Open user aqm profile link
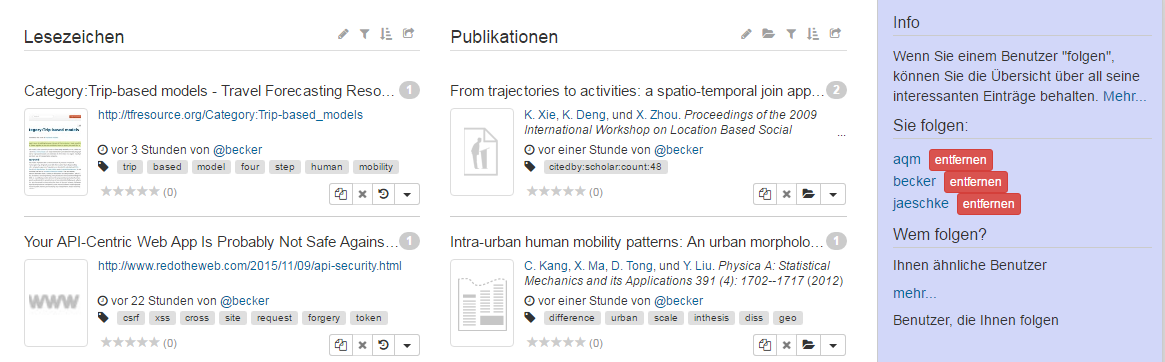 (x=907, y=159)
